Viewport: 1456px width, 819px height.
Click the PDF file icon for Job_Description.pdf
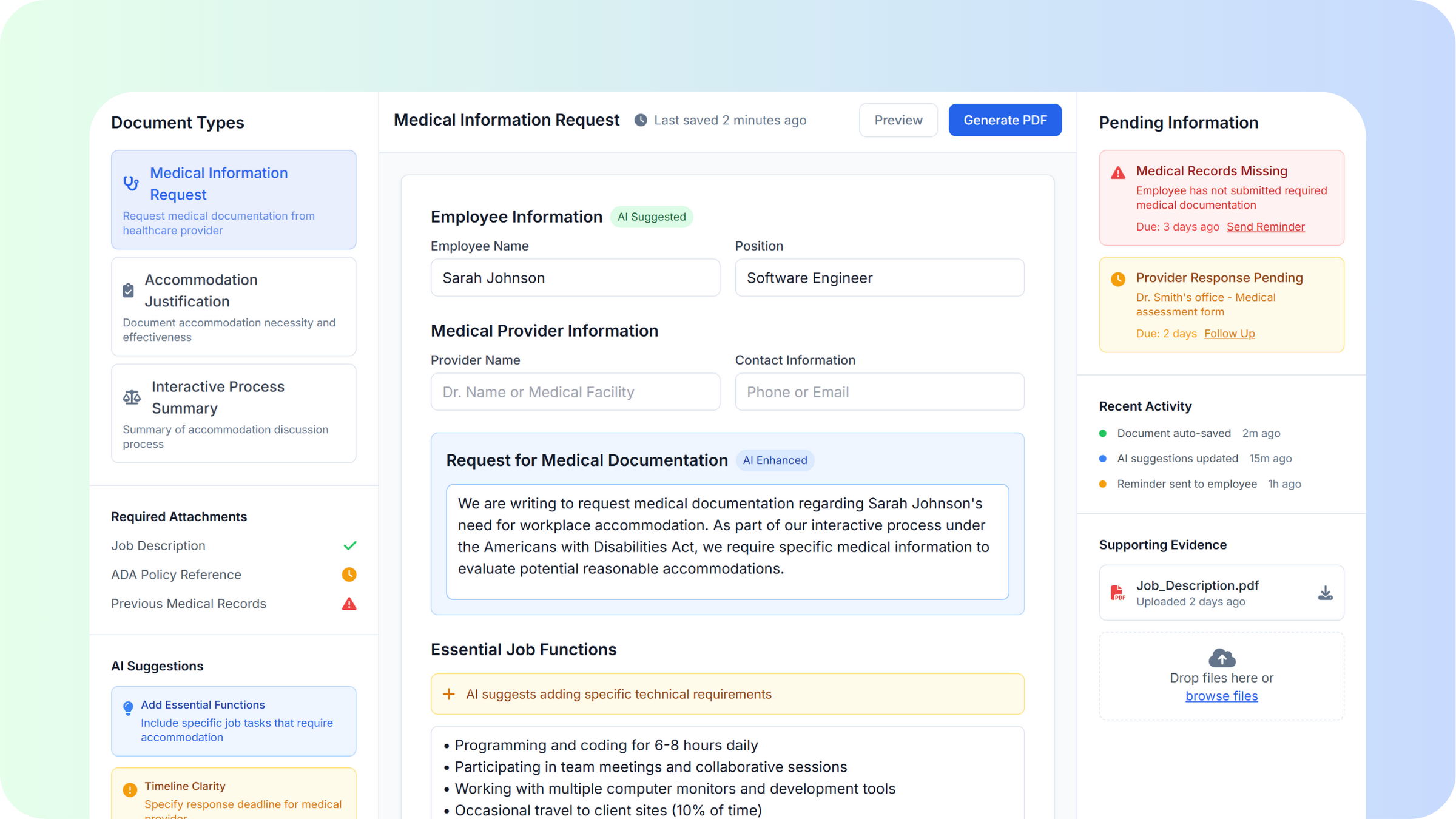[x=1117, y=593]
